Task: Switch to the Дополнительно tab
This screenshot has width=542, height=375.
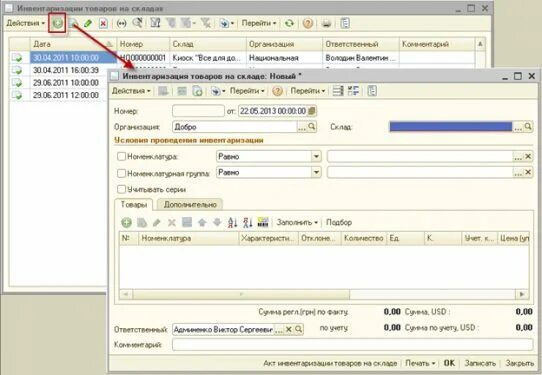Action: pos(190,205)
